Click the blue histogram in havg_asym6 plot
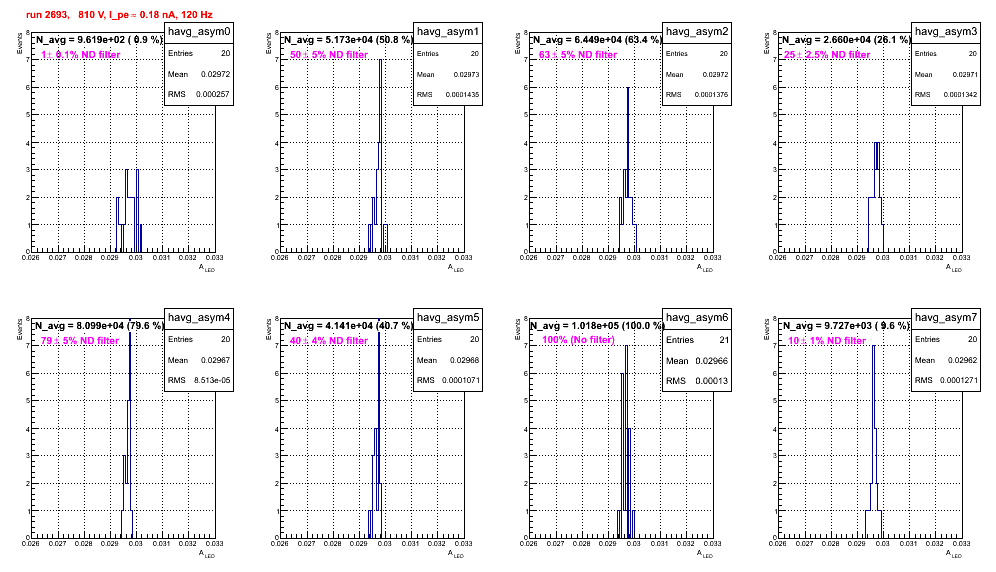This screenshot has width=996, height=572. pos(626,442)
